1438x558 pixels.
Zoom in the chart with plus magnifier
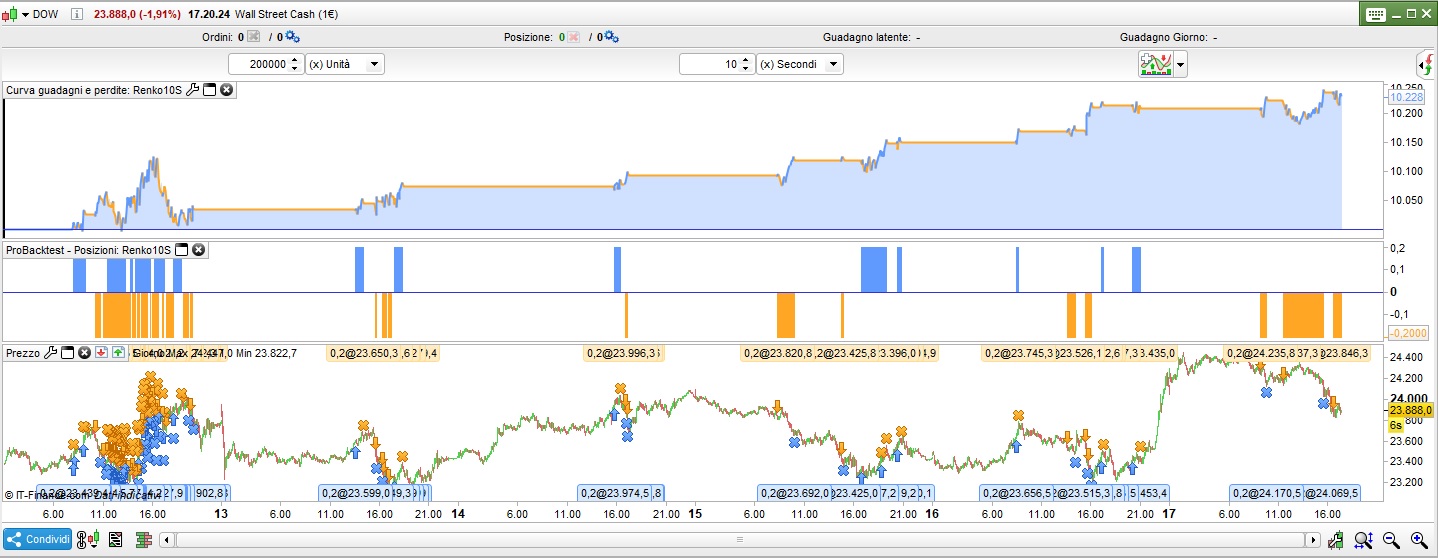click(1419, 540)
